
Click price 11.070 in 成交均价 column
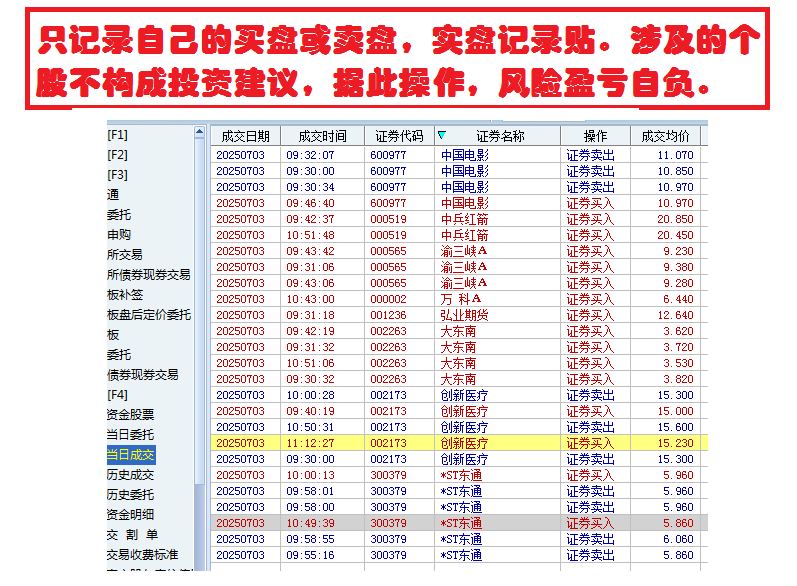676,155
